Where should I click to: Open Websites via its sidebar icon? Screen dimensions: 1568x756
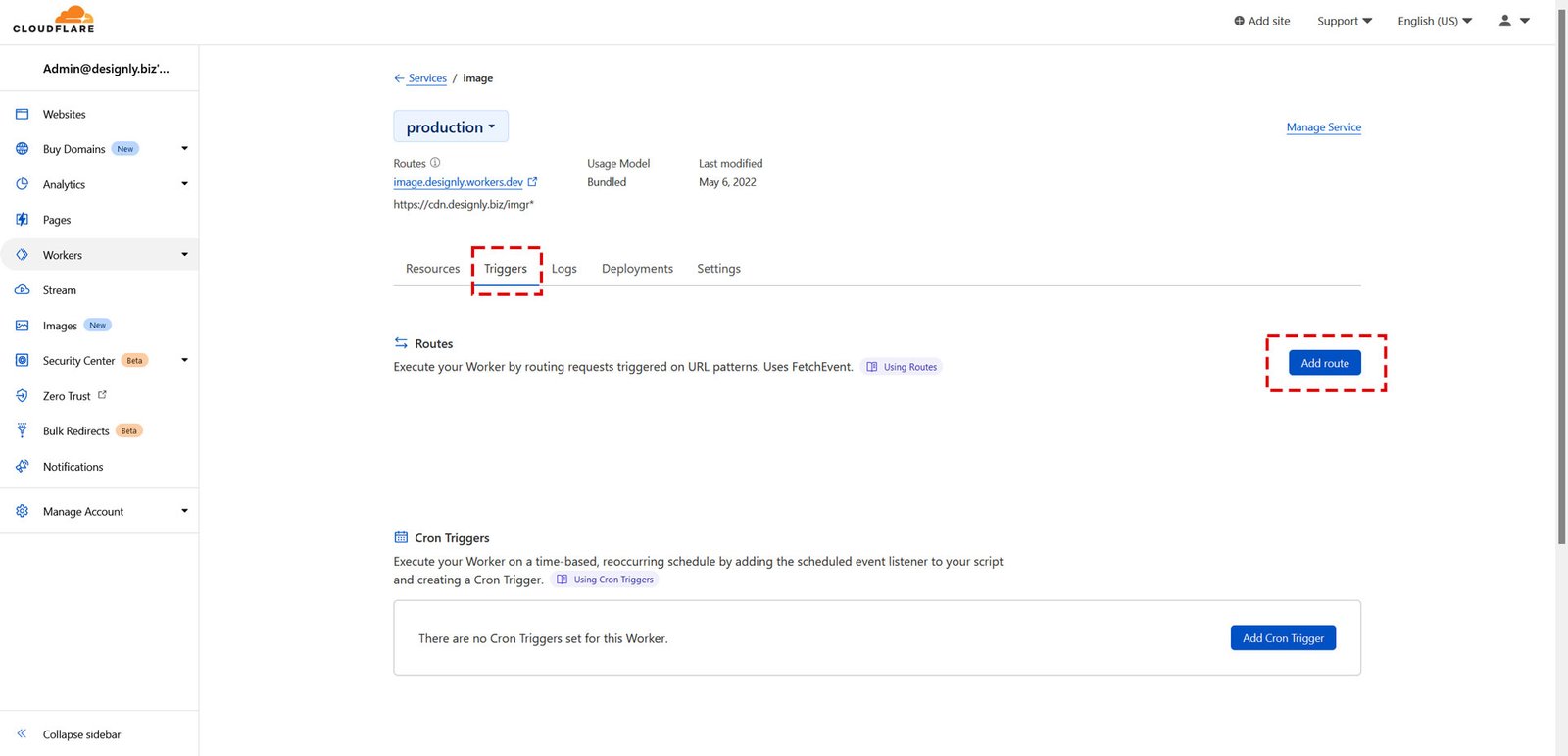click(23, 114)
